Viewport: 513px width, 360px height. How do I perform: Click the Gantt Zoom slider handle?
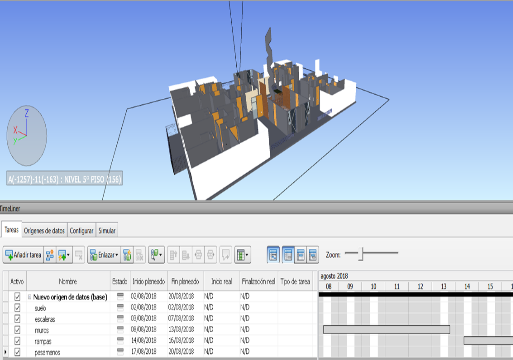pos(361,254)
